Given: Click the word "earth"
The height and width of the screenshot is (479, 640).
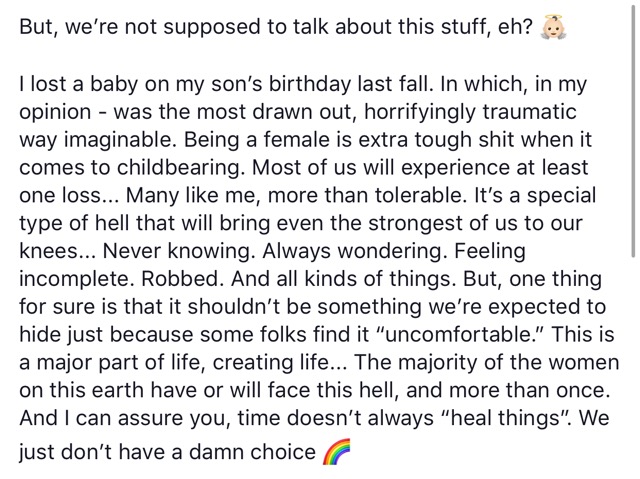Looking at the screenshot, I should point(118,390).
